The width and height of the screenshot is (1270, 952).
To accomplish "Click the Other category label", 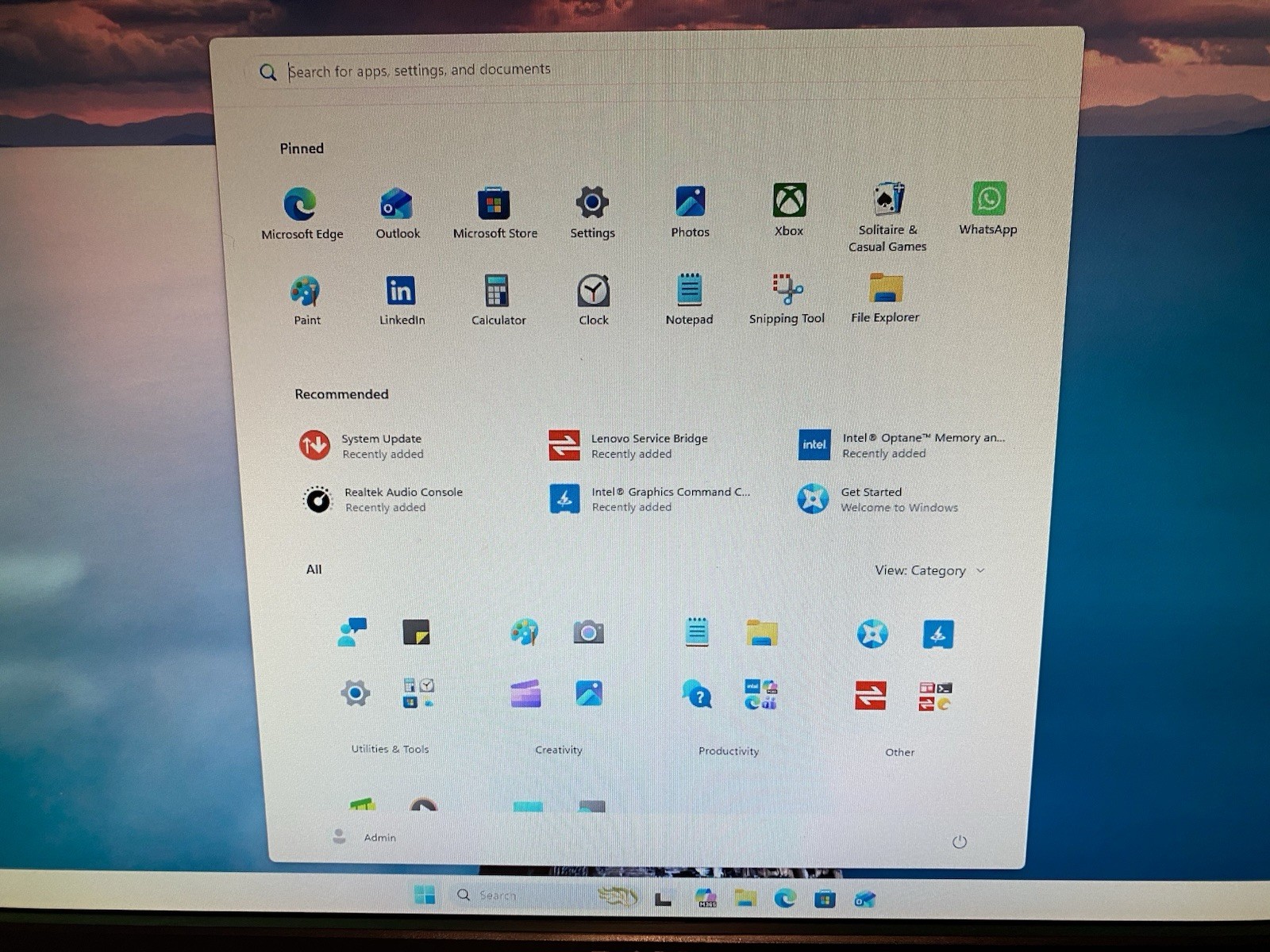I will (899, 752).
